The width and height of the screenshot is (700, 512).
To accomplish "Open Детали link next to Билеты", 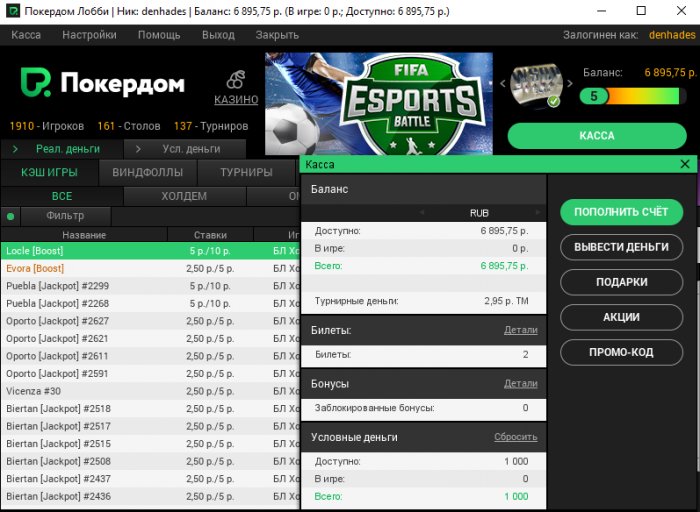I will (521, 330).
